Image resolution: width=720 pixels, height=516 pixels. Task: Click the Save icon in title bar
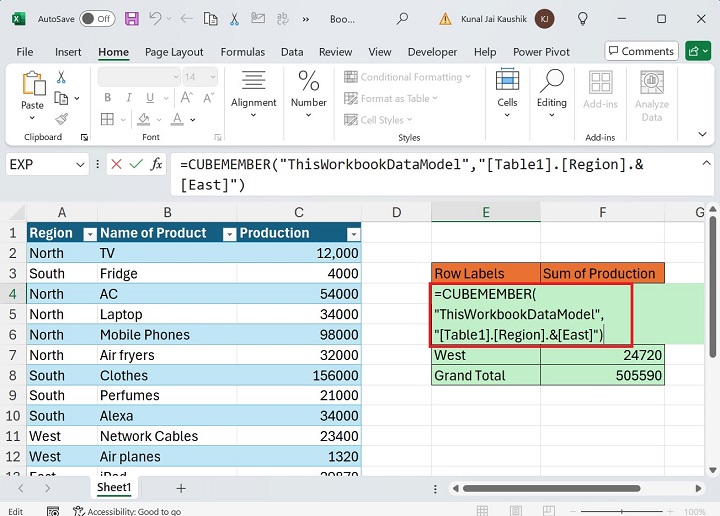tap(130, 19)
